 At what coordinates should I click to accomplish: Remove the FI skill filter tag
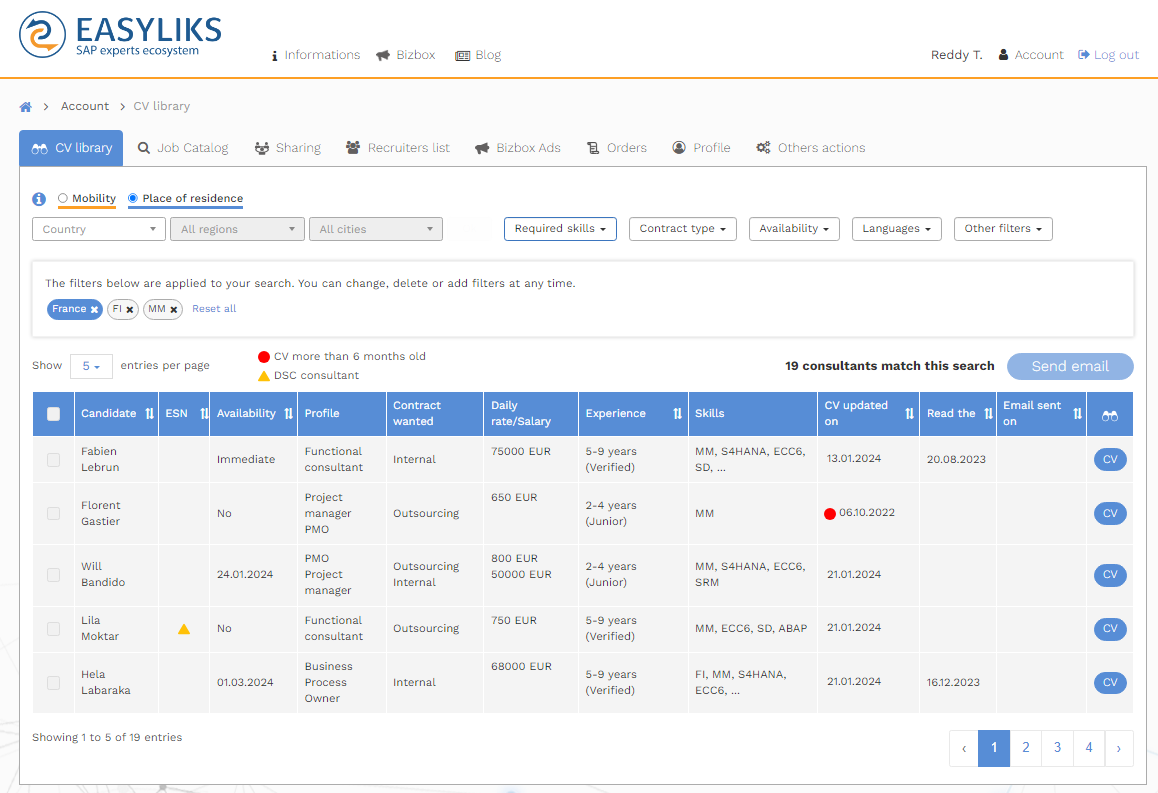click(x=130, y=310)
